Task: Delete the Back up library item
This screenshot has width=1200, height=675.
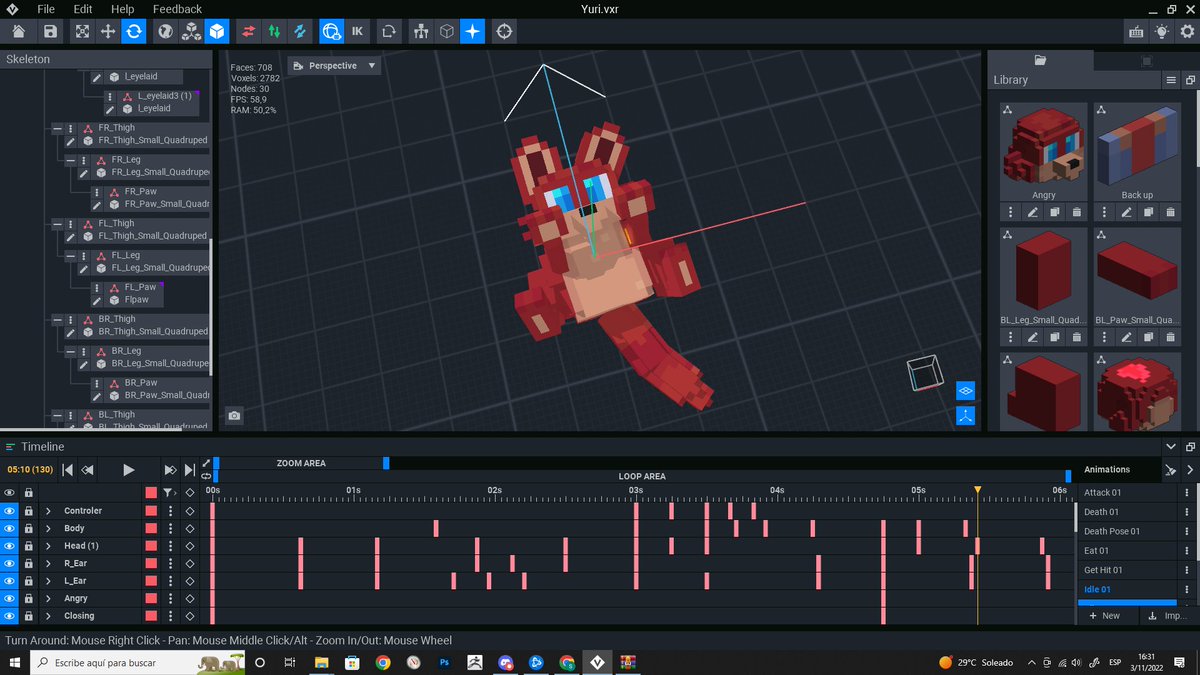Action: (x=1170, y=212)
